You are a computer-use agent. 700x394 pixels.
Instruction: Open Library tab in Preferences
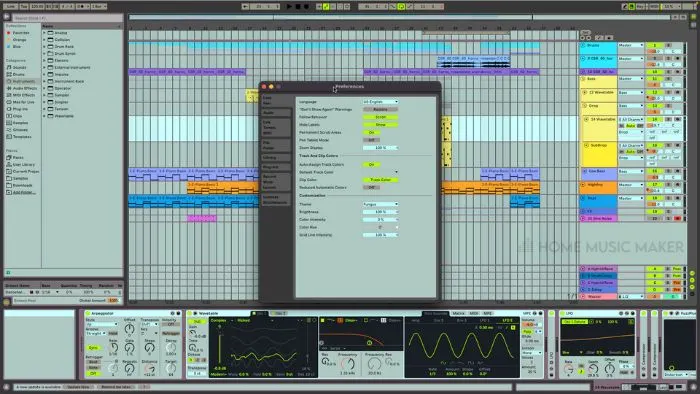[x=276, y=158]
